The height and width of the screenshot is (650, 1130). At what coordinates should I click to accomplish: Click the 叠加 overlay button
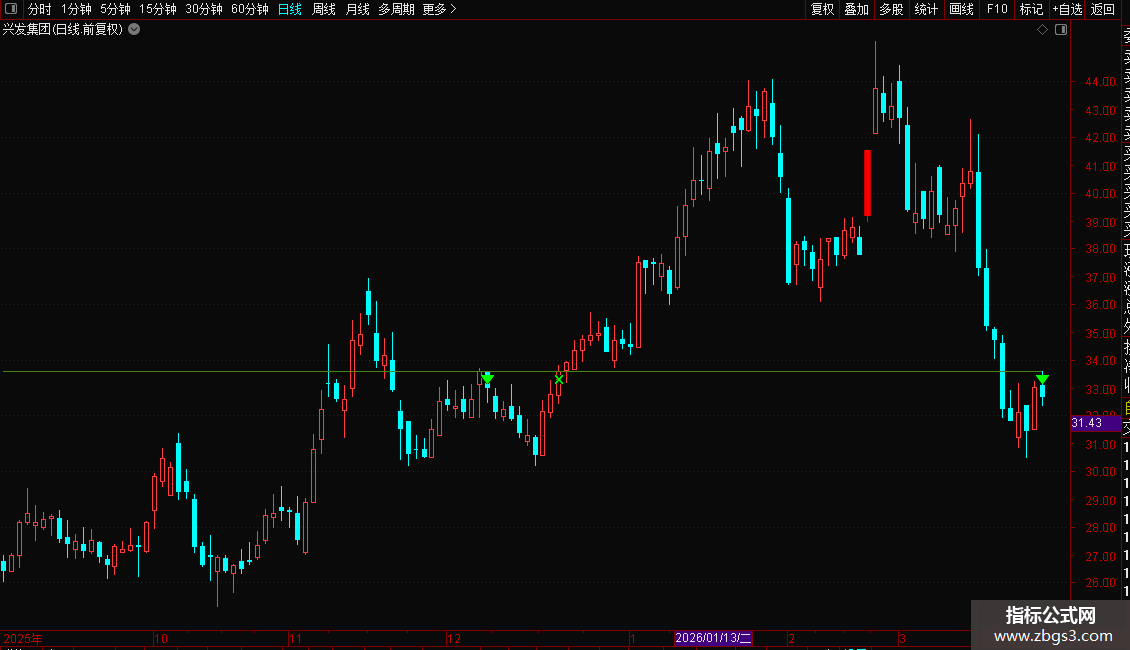click(857, 9)
